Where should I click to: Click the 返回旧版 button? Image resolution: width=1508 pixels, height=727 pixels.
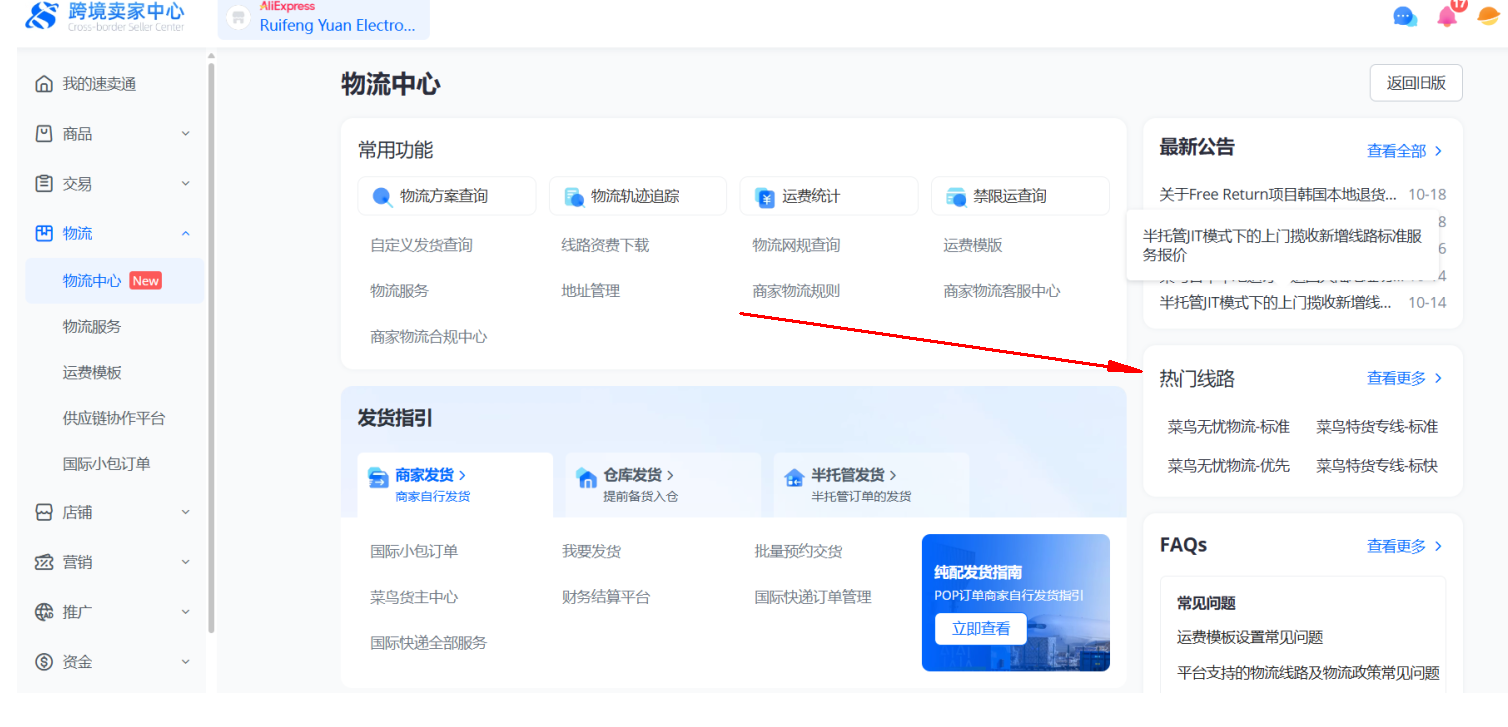[x=1416, y=83]
